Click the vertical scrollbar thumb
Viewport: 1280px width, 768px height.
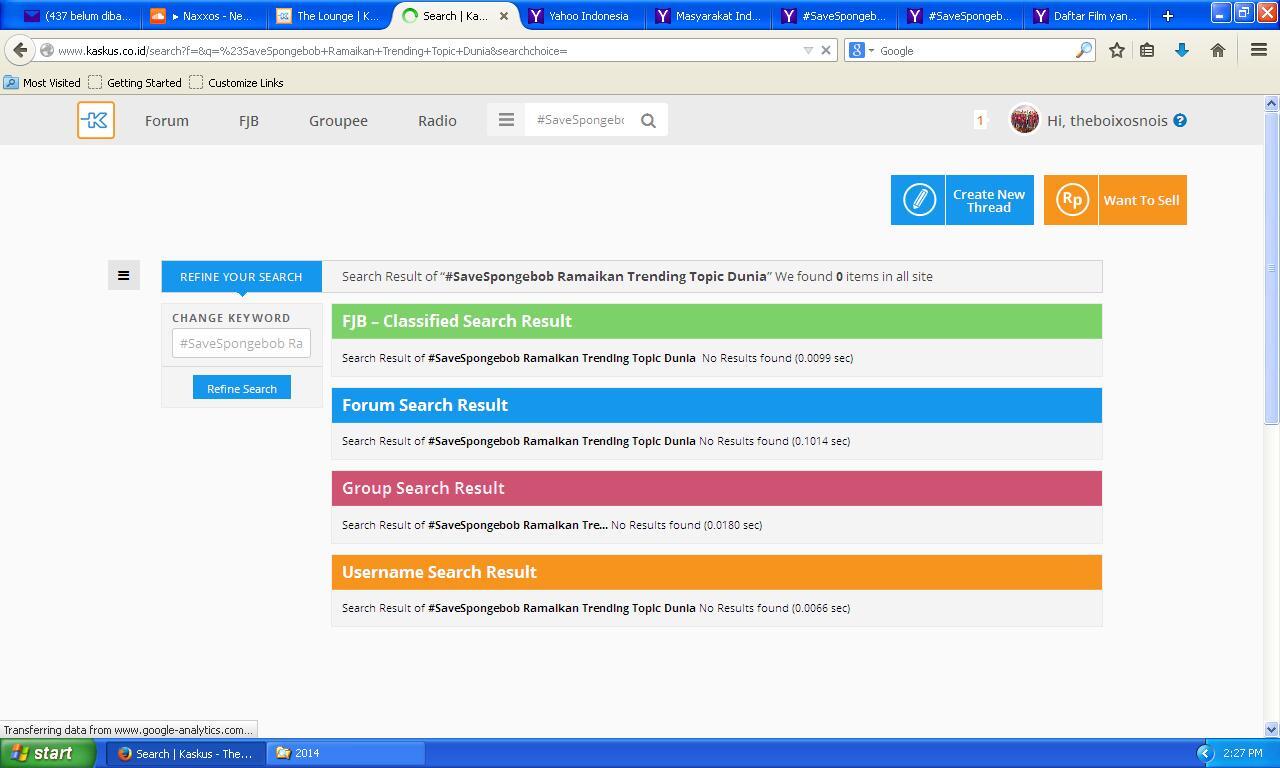tap(1272, 267)
